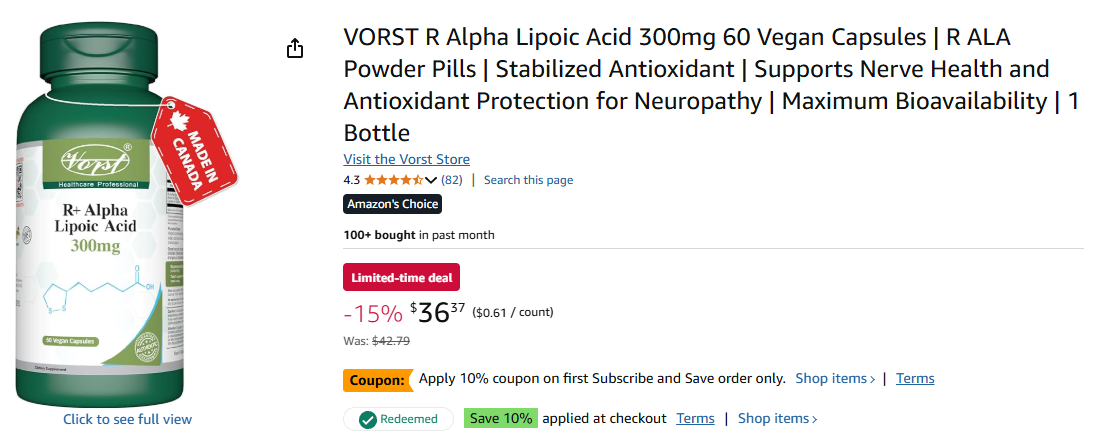Open Terms on the Coupon line

(x=915, y=379)
